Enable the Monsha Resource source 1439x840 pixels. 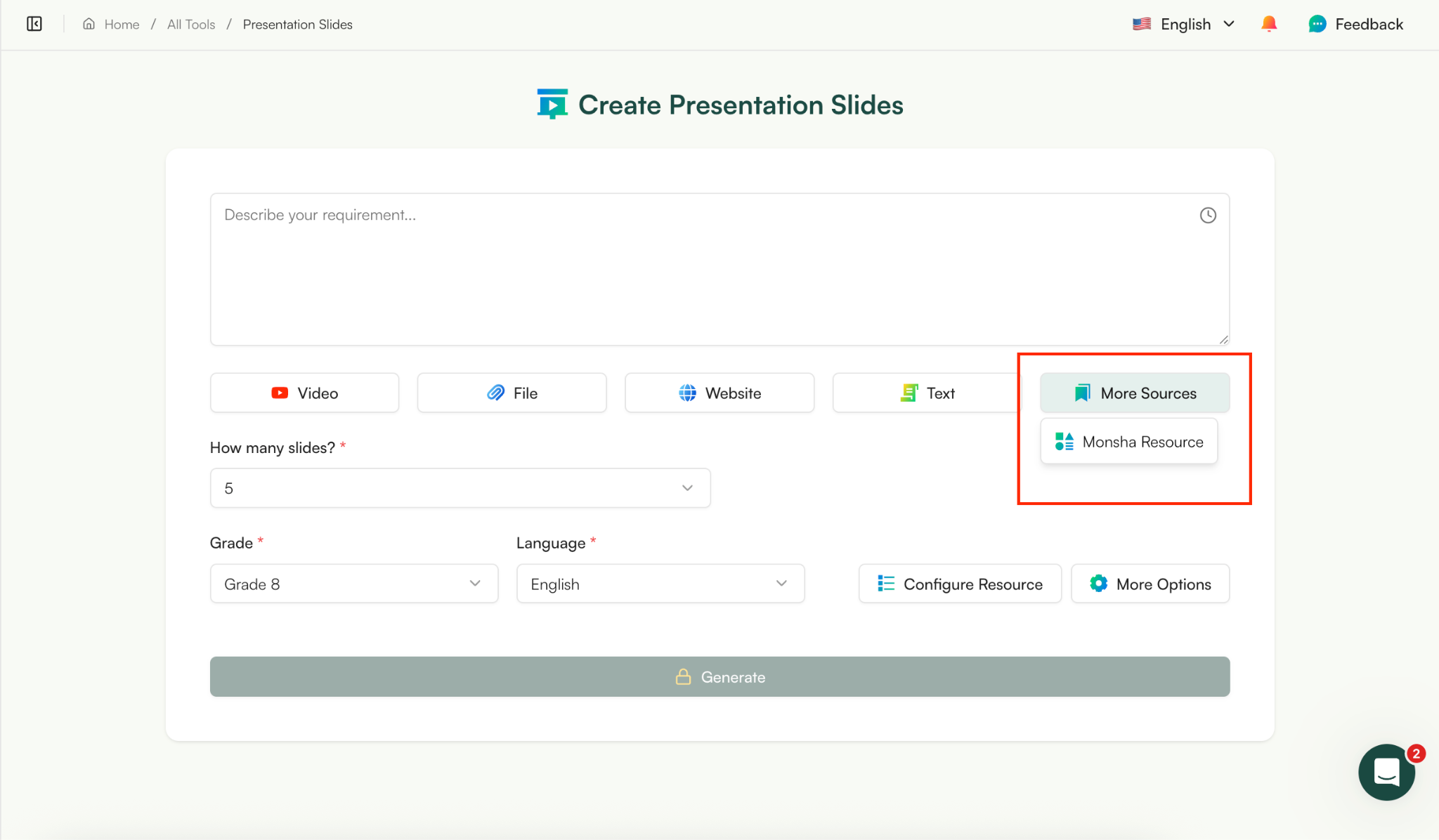click(x=1128, y=441)
